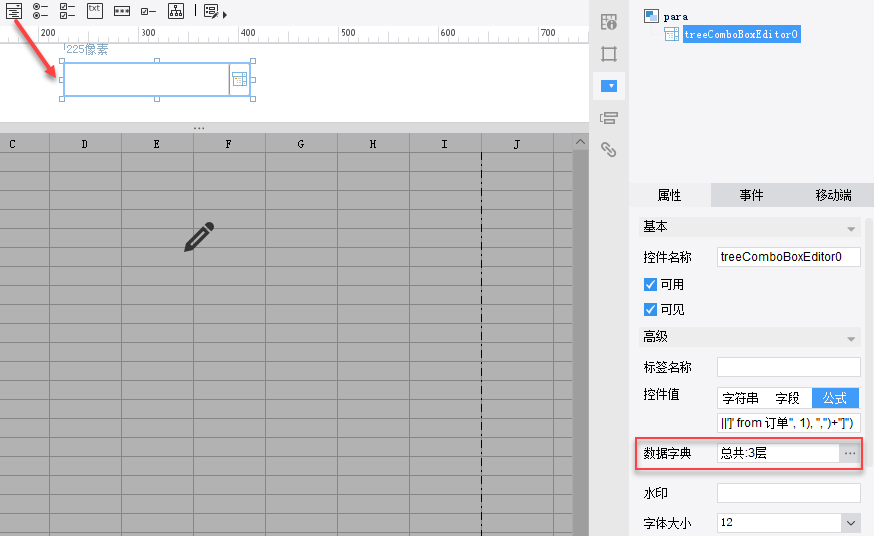This screenshot has height=536, width=874.
Task: Choose 字符串 as widget value type
Action: (x=740, y=398)
